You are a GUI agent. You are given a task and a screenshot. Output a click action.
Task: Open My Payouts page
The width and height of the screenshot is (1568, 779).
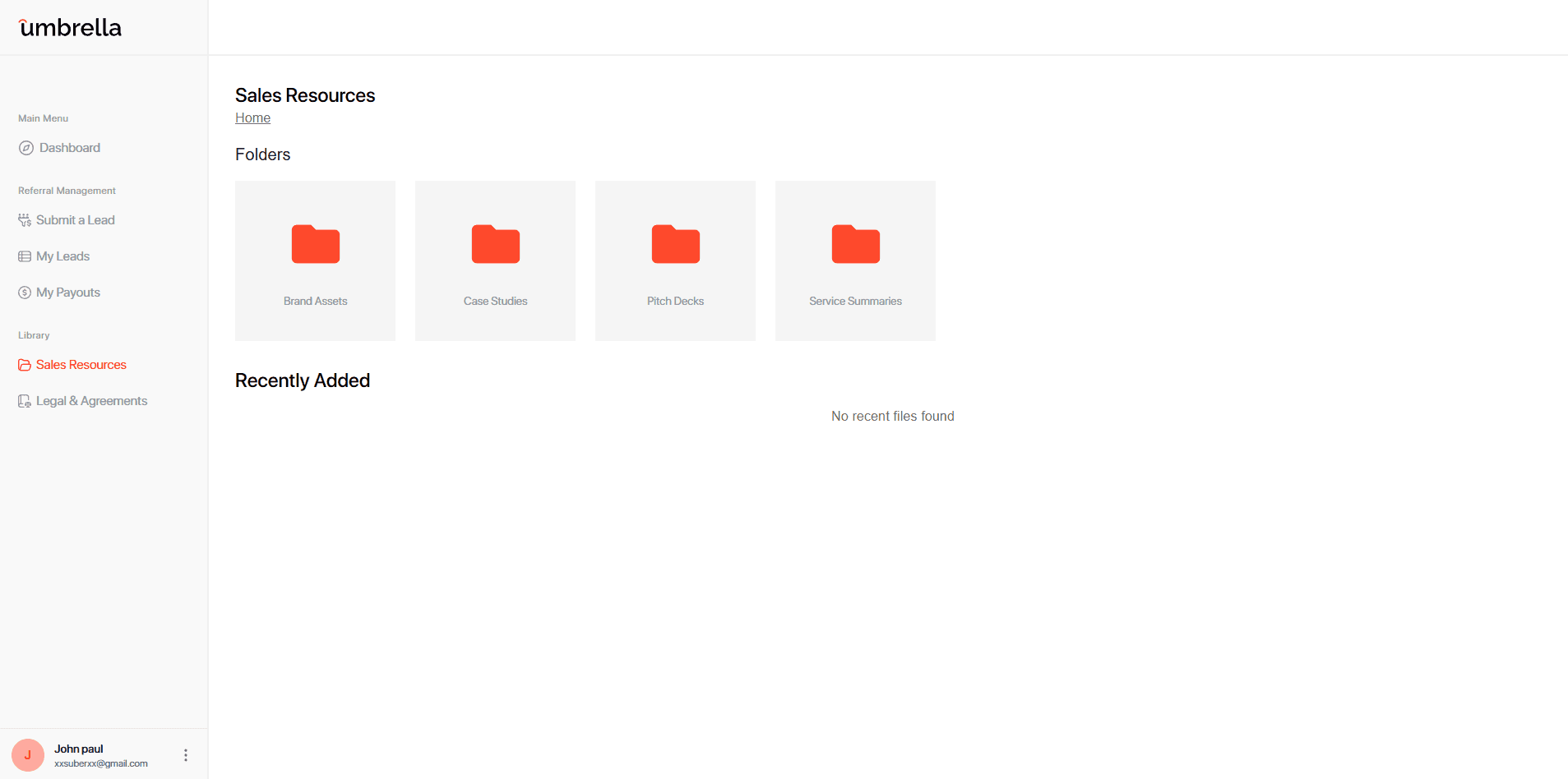68,293
